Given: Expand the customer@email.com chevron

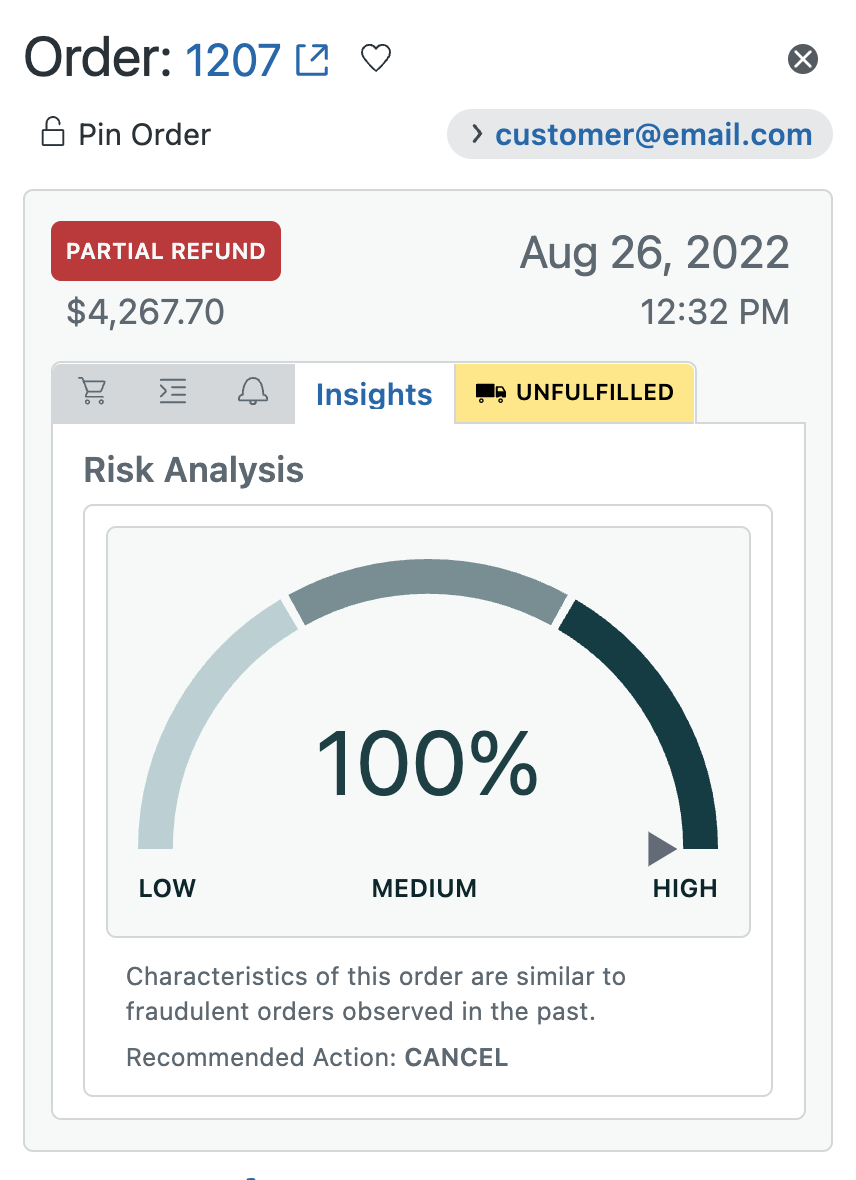Looking at the screenshot, I should (476, 134).
